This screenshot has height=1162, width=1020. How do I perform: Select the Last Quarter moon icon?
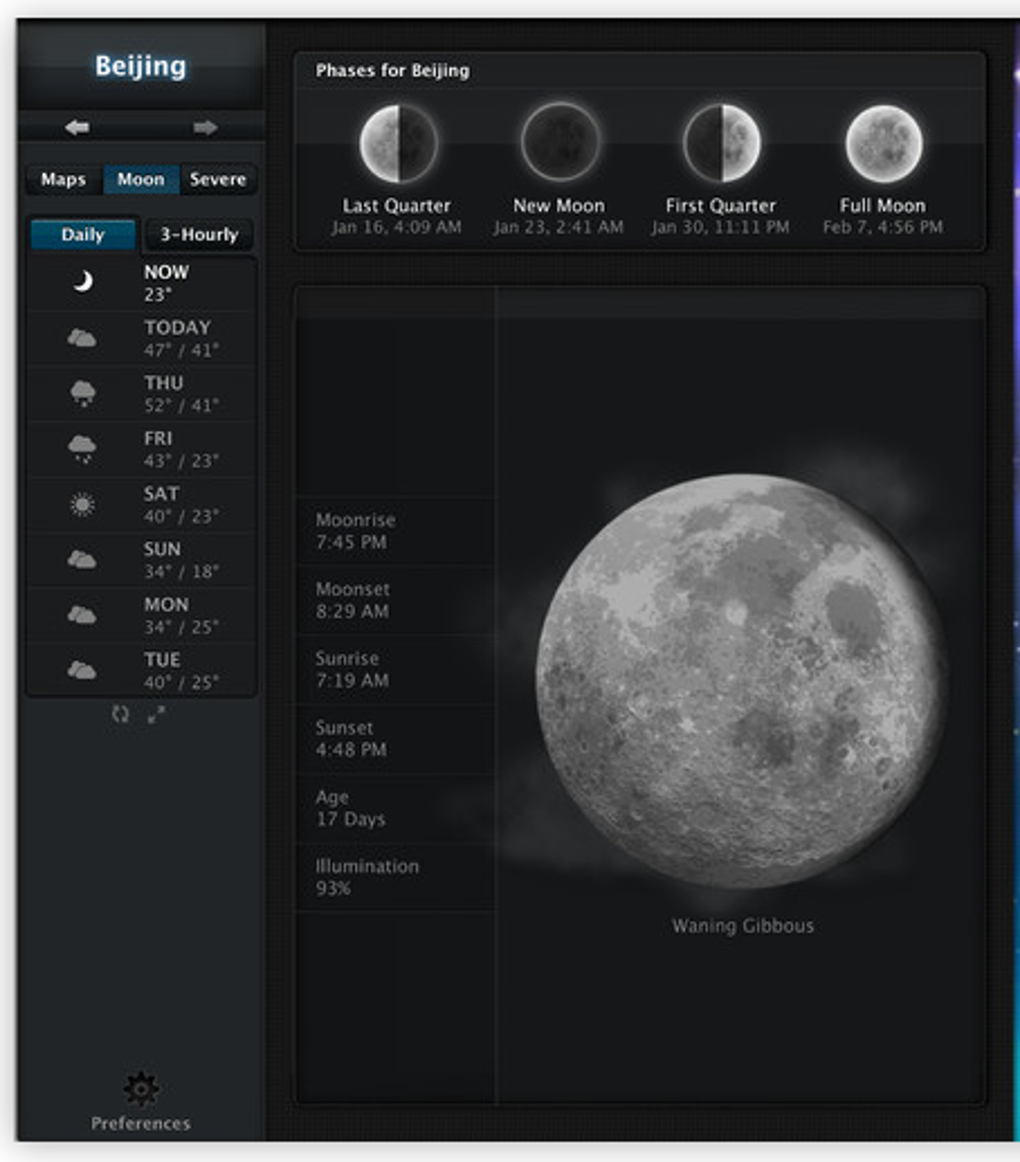399,143
